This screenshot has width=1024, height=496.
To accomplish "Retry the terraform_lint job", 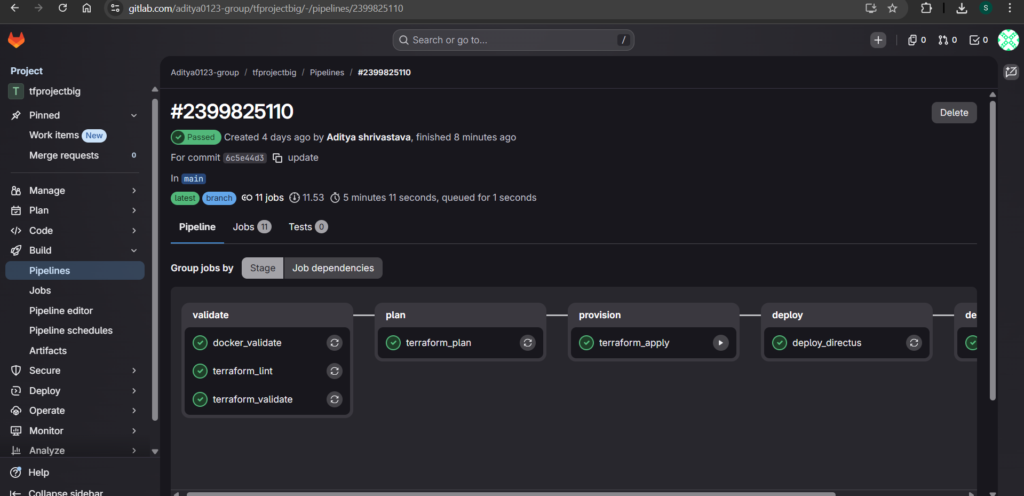I will [335, 371].
